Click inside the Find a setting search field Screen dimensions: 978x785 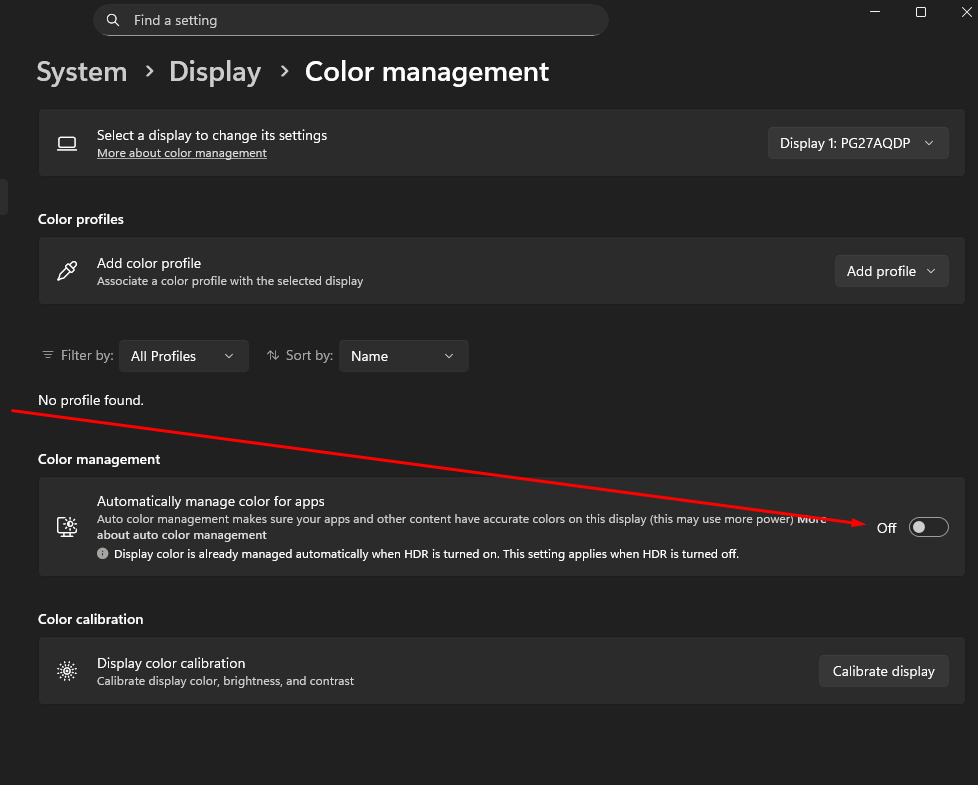coord(350,20)
